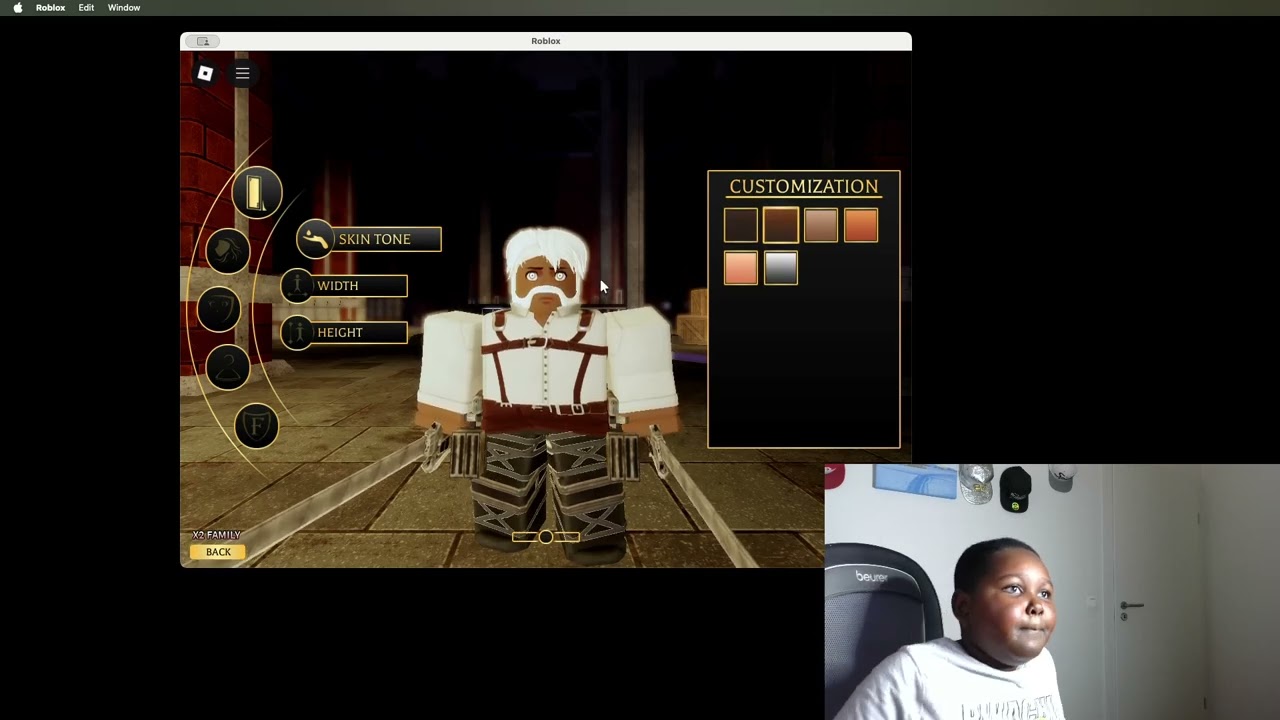Click the skin tone hand icon
The height and width of the screenshot is (720, 1280).
pyautogui.click(x=315, y=239)
